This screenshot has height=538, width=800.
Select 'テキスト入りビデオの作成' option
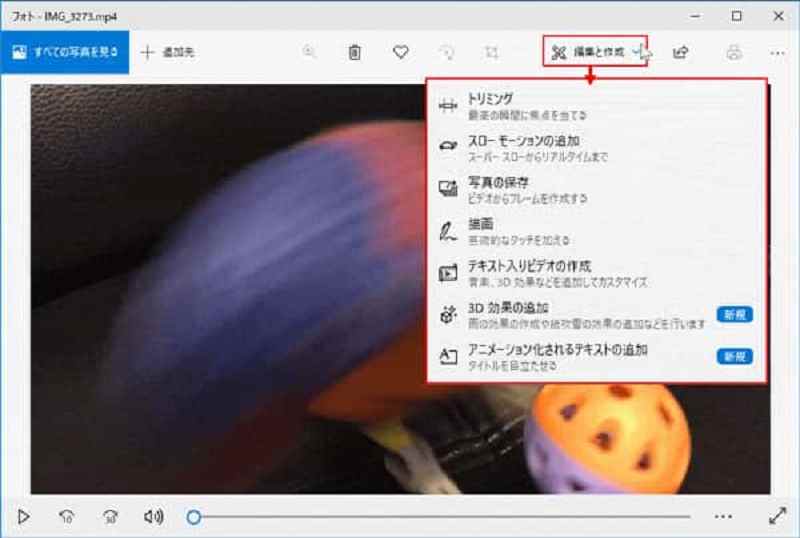pyautogui.click(x=596, y=273)
